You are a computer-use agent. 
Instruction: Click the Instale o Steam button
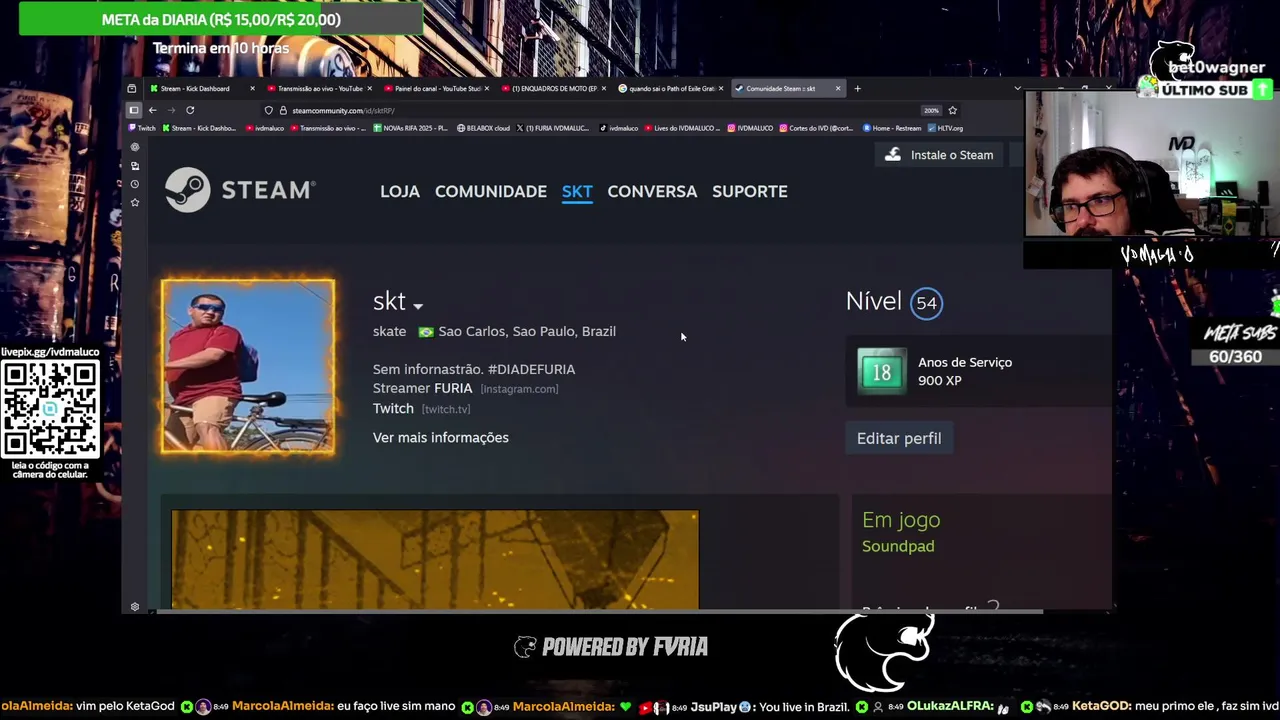click(939, 155)
